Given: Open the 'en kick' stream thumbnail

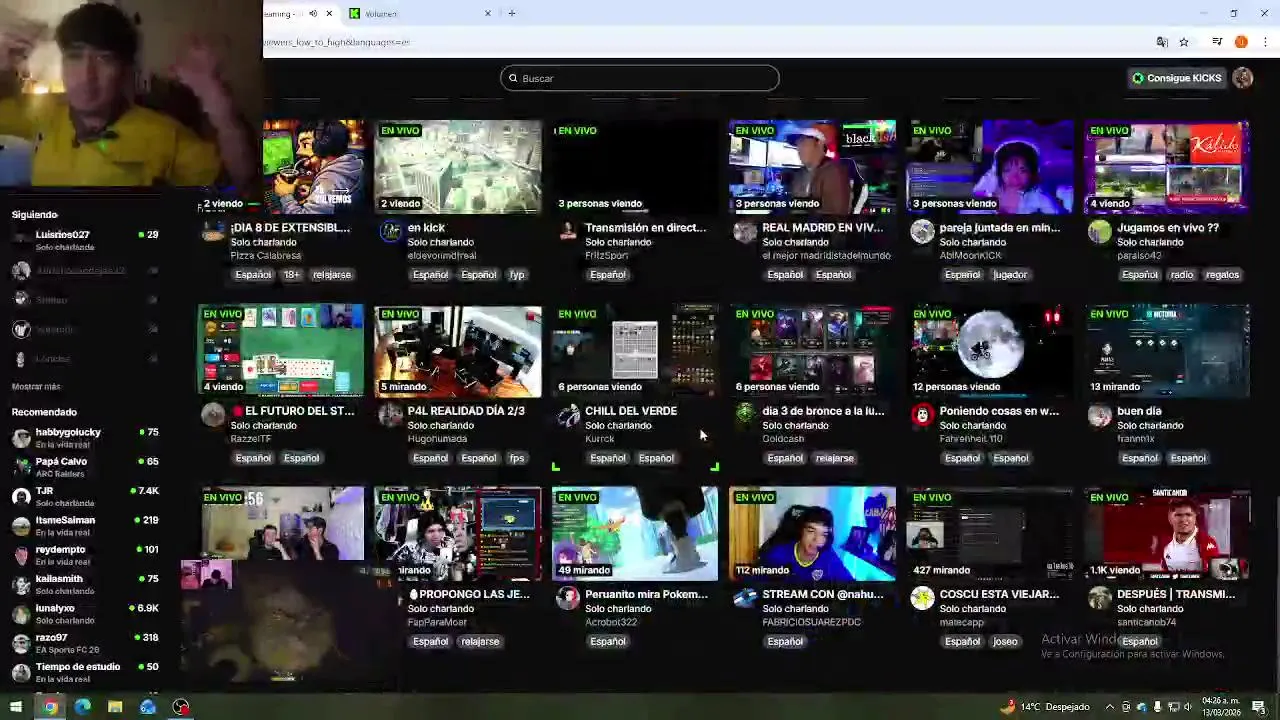Looking at the screenshot, I should coord(458,167).
